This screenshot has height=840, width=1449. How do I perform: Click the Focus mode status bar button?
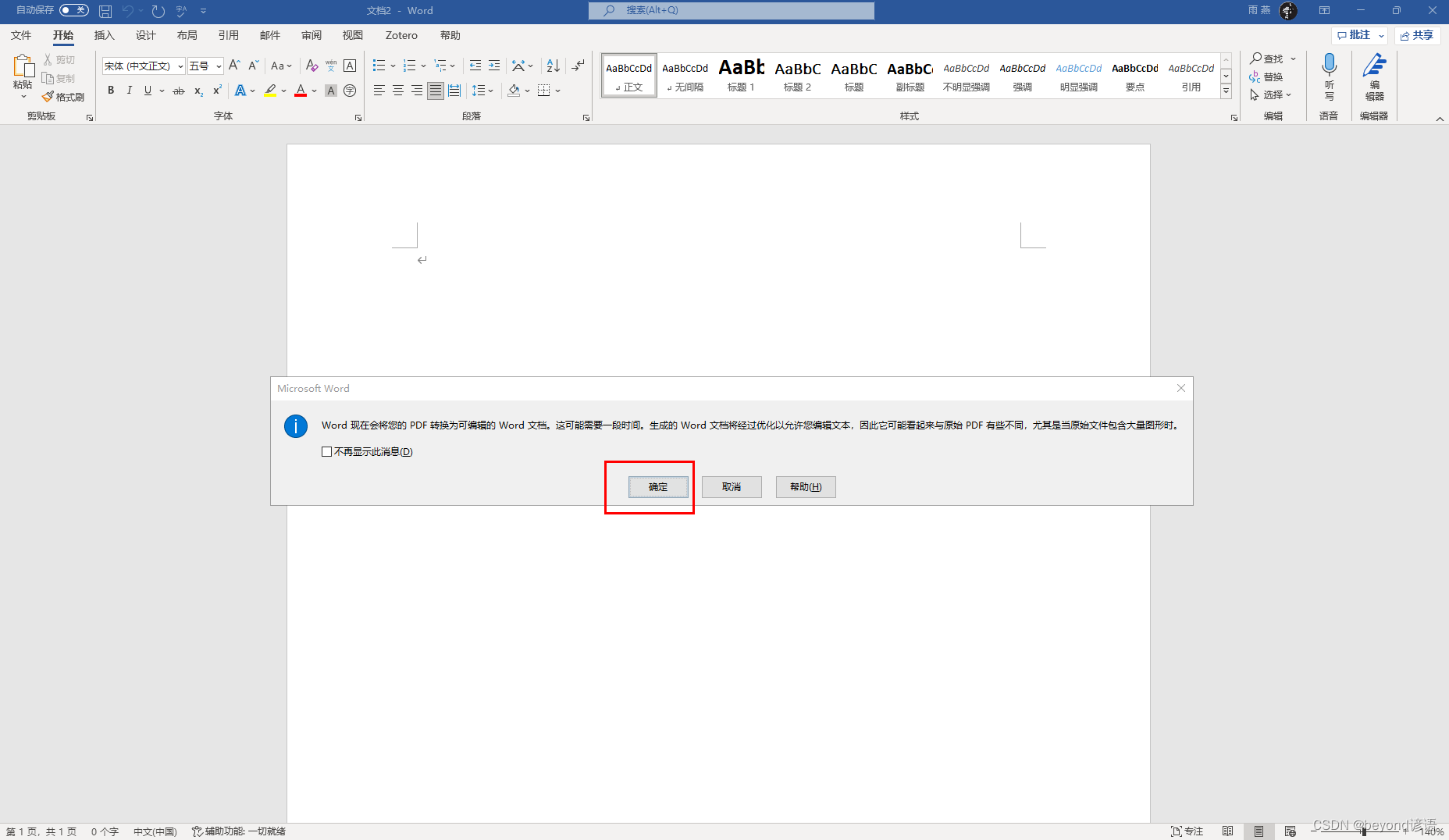pyautogui.click(x=1187, y=831)
